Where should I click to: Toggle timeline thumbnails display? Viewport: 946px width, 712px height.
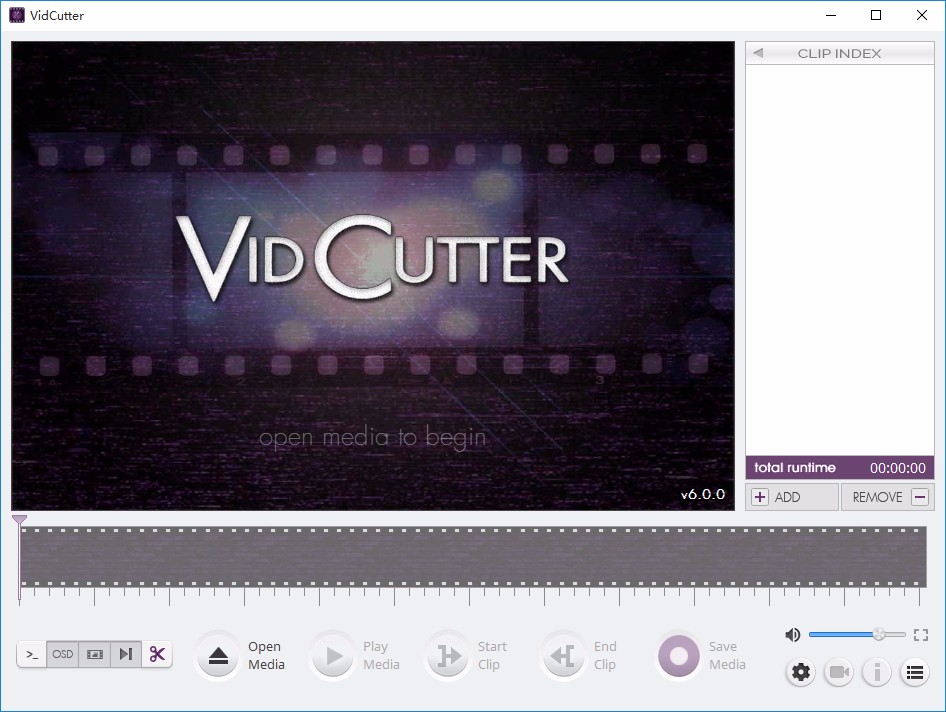pyautogui.click(x=94, y=654)
